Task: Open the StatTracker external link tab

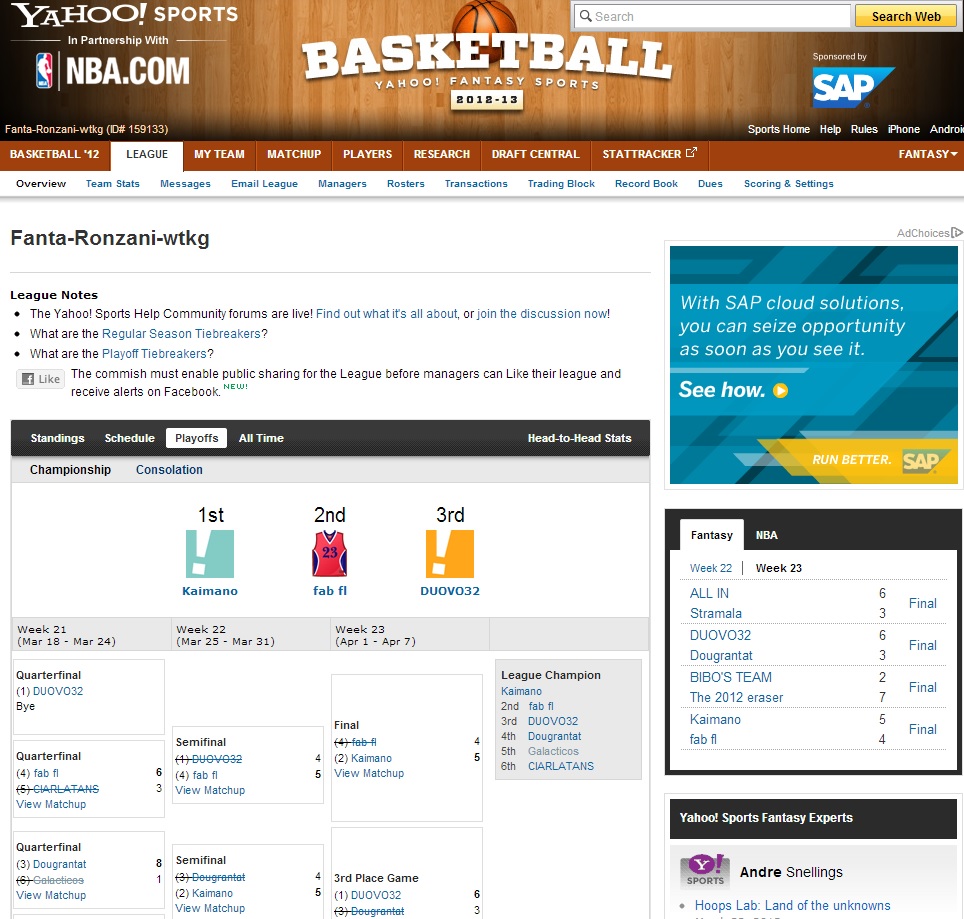Action: pos(649,154)
